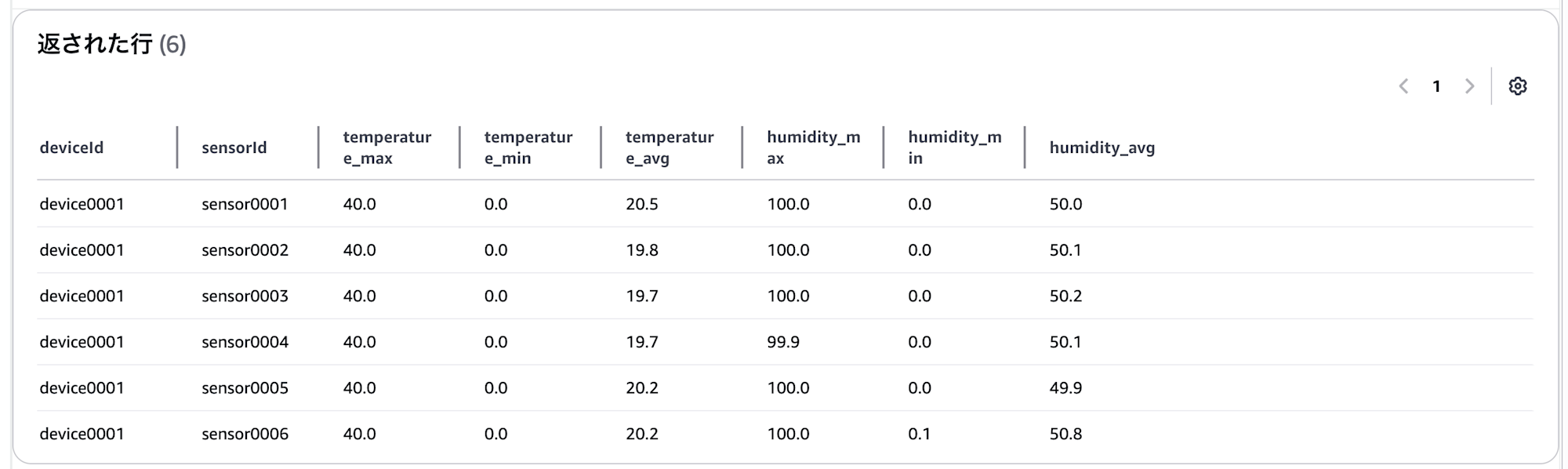Viewport: 1568px width, 469px height.
Task: Click humidity_avg value 50.8
Action: coord(1065,434)
